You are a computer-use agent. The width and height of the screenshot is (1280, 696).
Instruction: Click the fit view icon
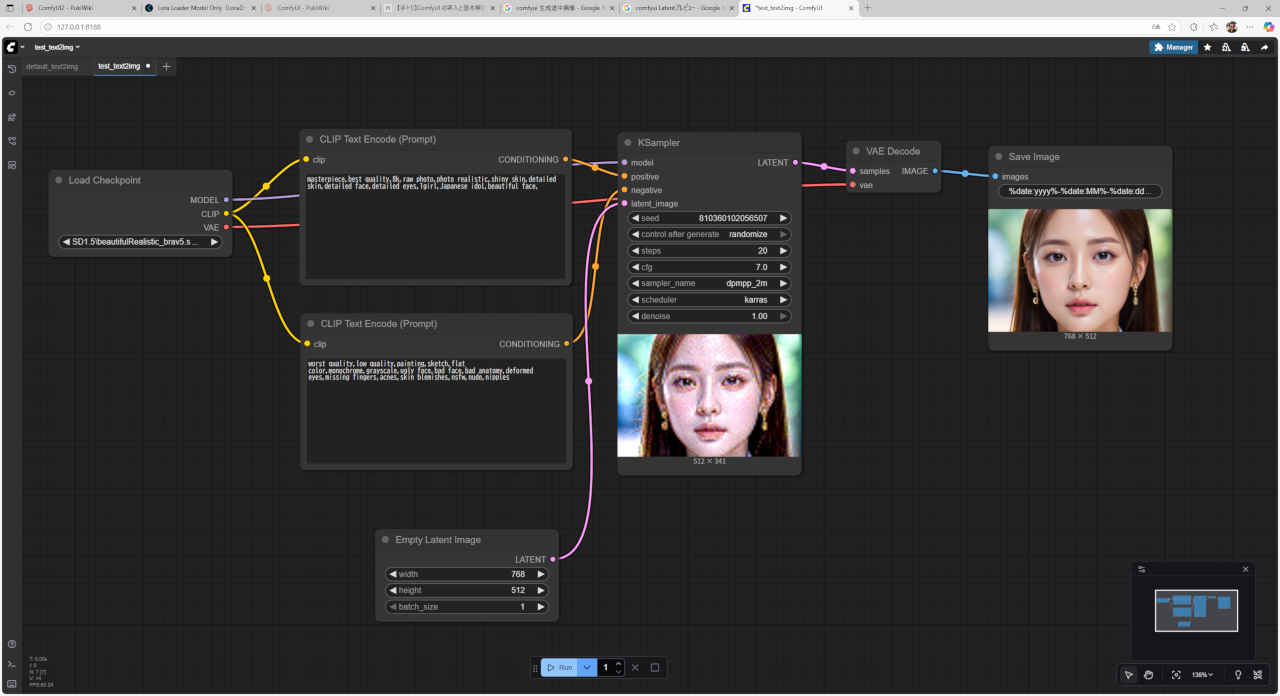(1176, 675)
